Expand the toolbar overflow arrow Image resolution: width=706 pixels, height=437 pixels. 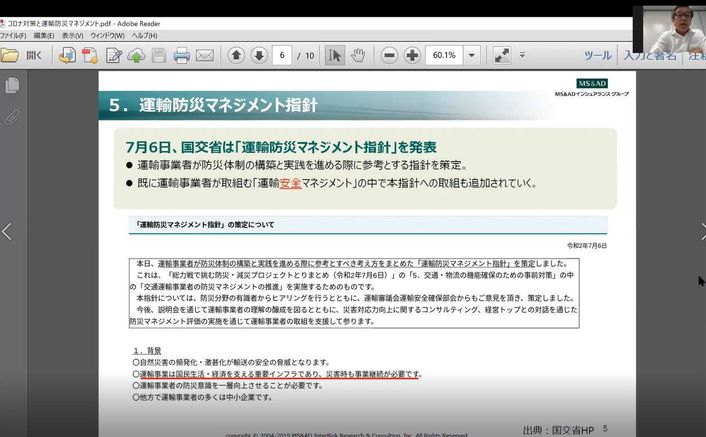522,55
